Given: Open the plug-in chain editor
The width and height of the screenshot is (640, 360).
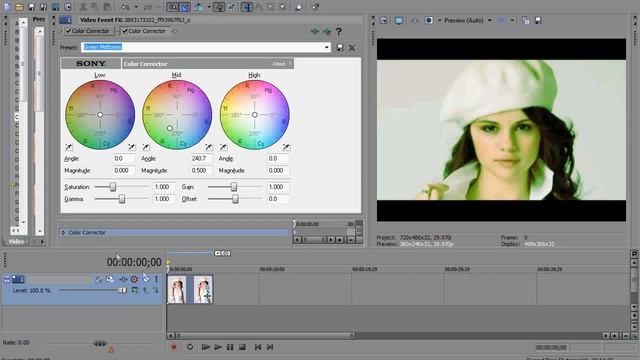Looking at the screenshot, I should (315, 31).
